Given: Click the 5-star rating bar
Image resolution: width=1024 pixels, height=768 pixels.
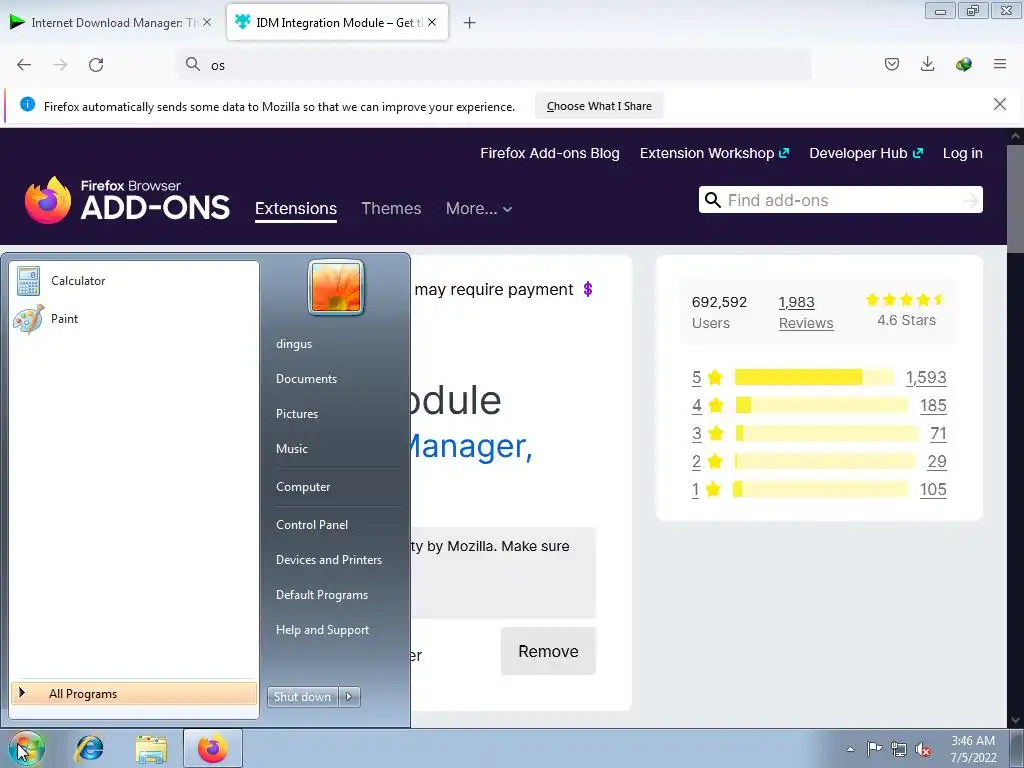Looking at the screenshot, I should (814, 377).
